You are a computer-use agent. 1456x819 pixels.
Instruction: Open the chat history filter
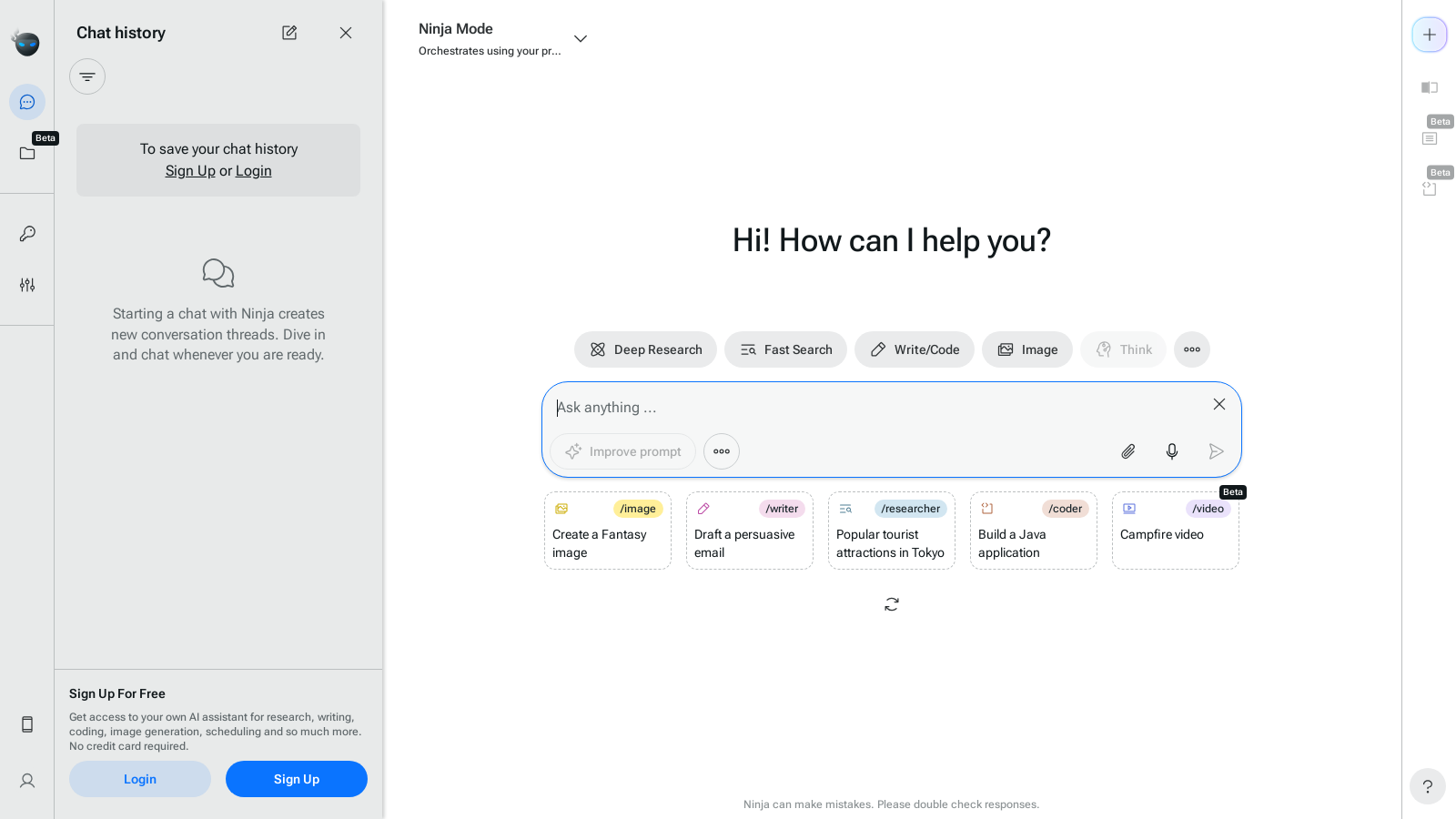pyautogui.click(x=87, y=76)
